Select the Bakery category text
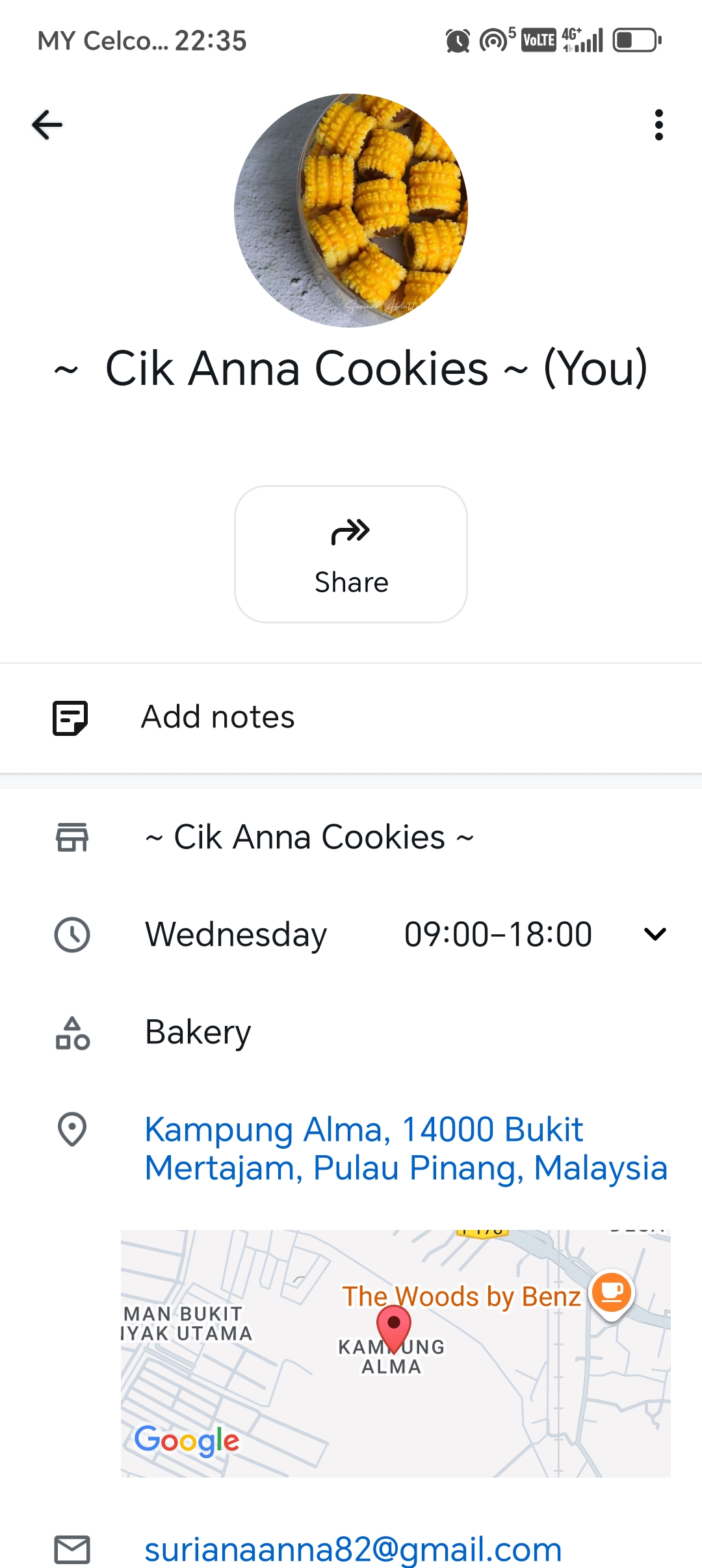Image resolution: width=702 pixels, height=1568 pixels. tap(198, 1032)
